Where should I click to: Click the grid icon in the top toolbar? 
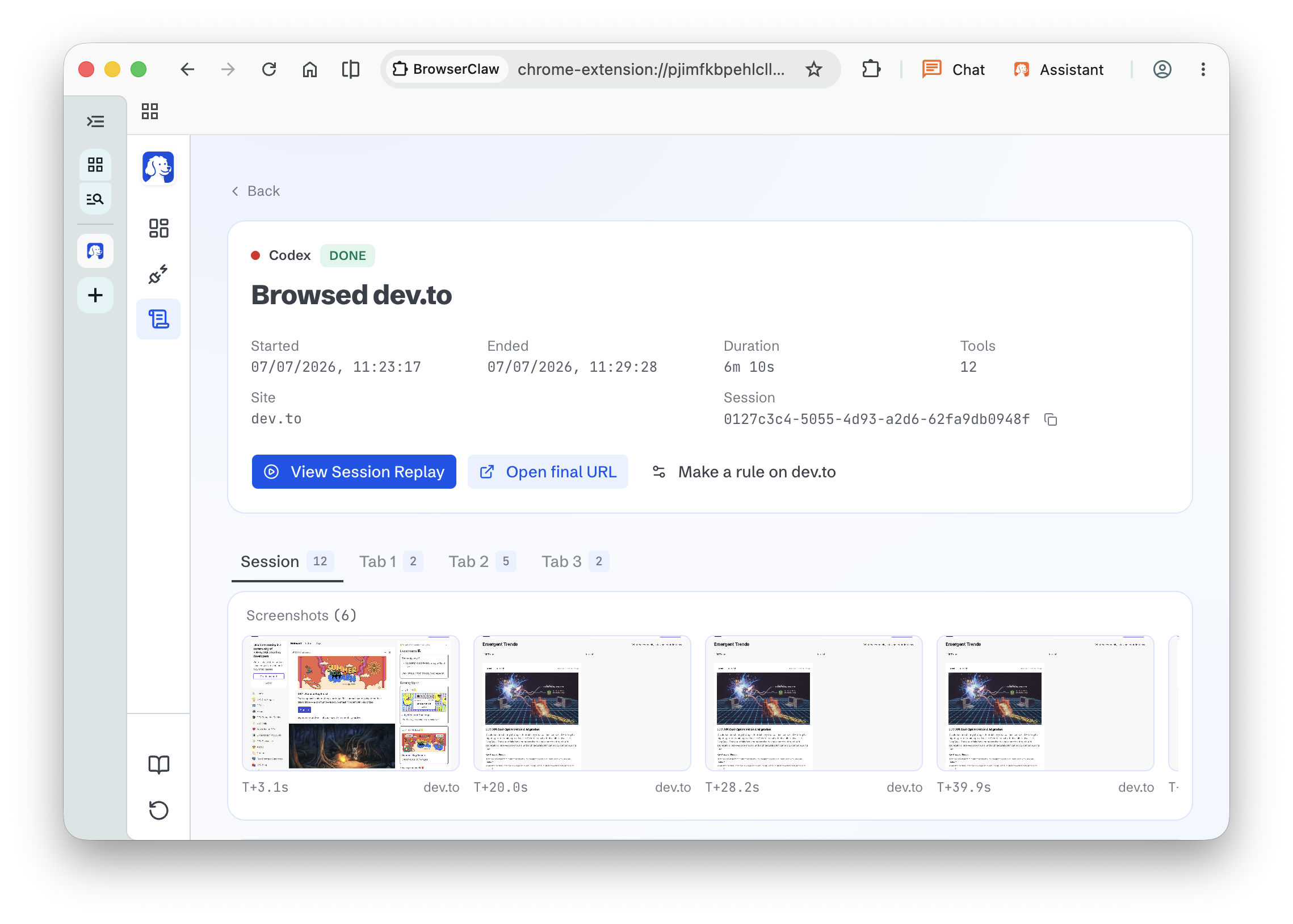(150, 111)
